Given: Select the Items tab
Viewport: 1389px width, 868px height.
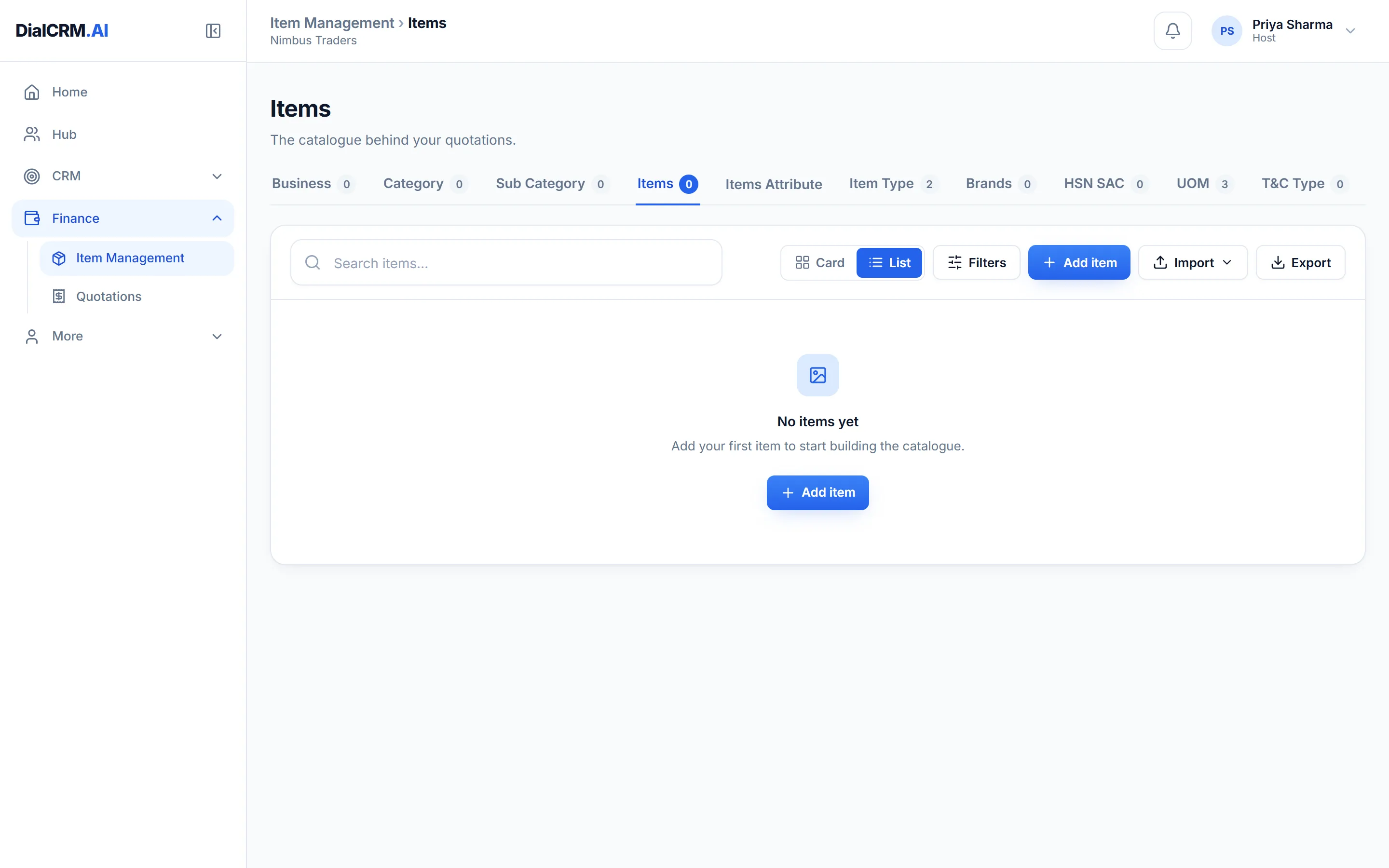Looking at the screenshot, I should [x=667, y=184].
